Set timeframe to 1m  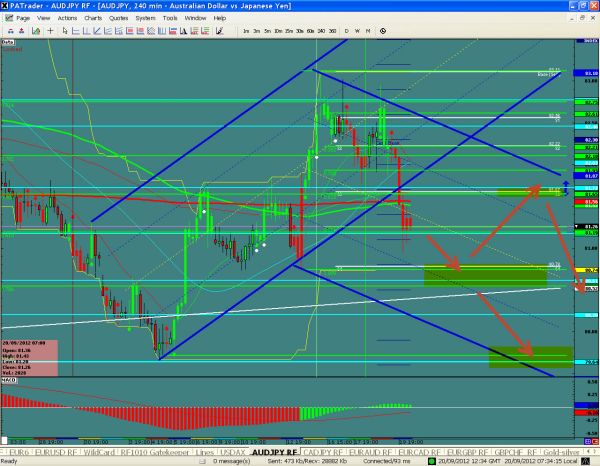click(x=246, y=32)
